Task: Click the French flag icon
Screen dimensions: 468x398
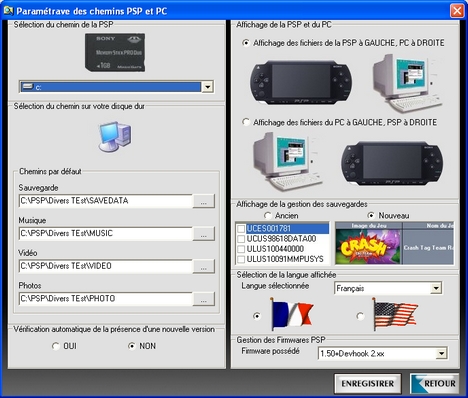Action: 291,315
